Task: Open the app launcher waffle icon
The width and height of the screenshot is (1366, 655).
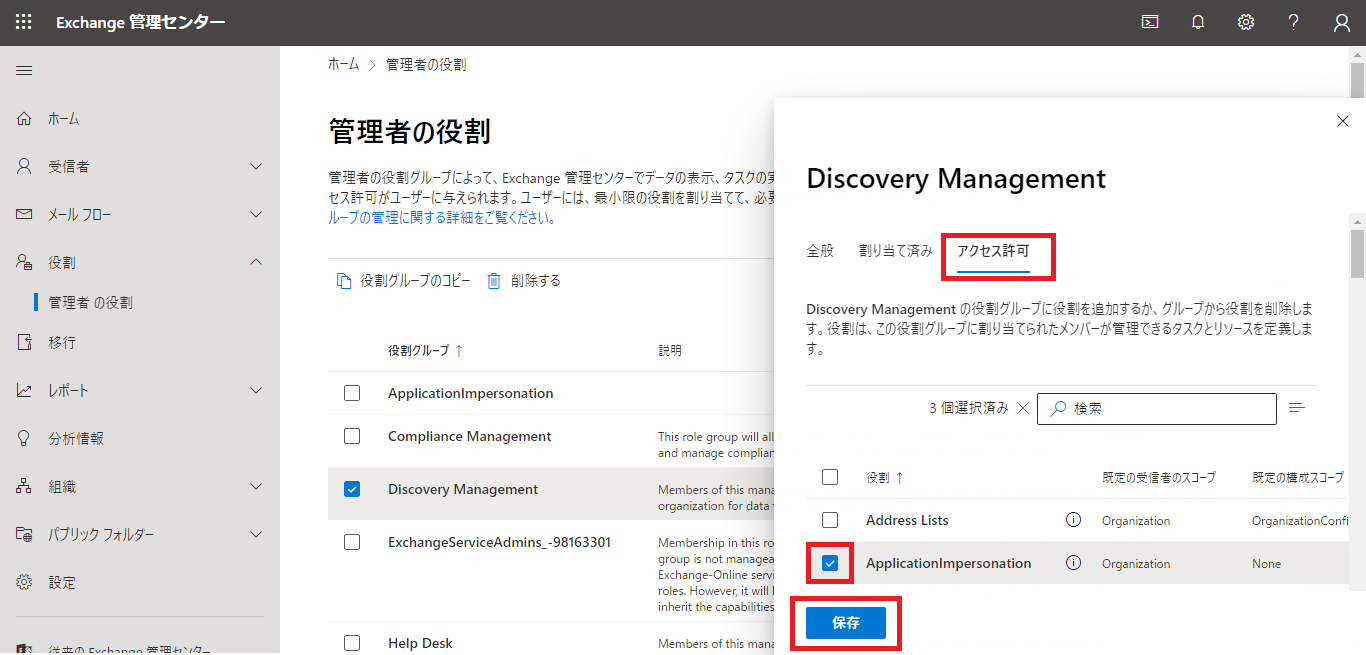Action: pos(24,22)
